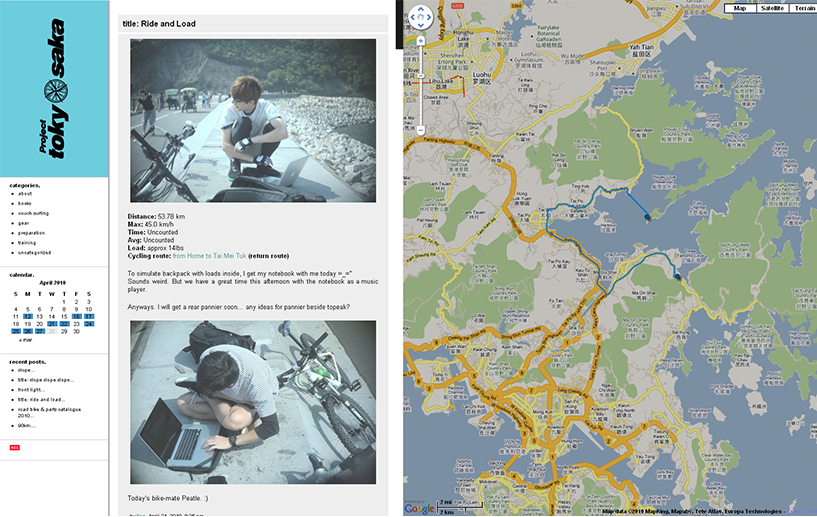The height and width of the screenshot is (517, 817).
Task: Open the 'about' category
Action: tap(25, 193)
